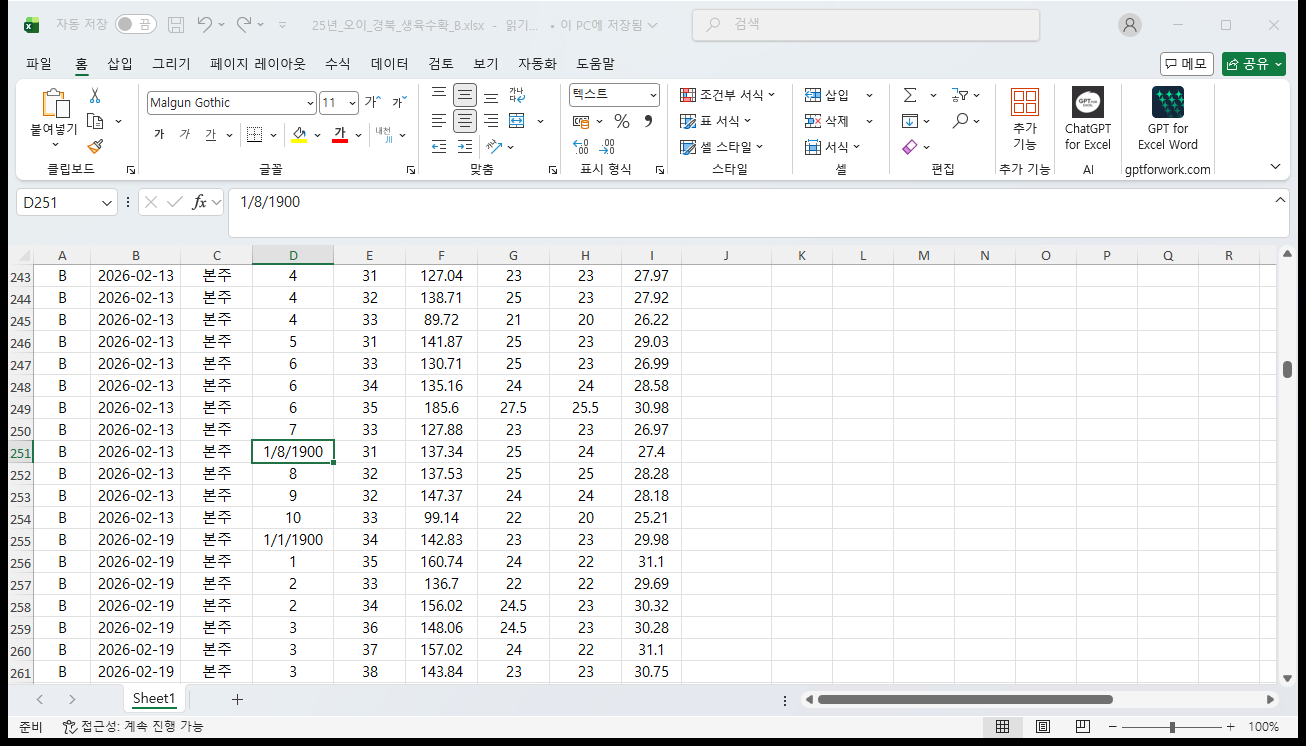Apply italic formatting icon
The width and height of the screenshot is (1306, 746).
click(x=184, y=134)
